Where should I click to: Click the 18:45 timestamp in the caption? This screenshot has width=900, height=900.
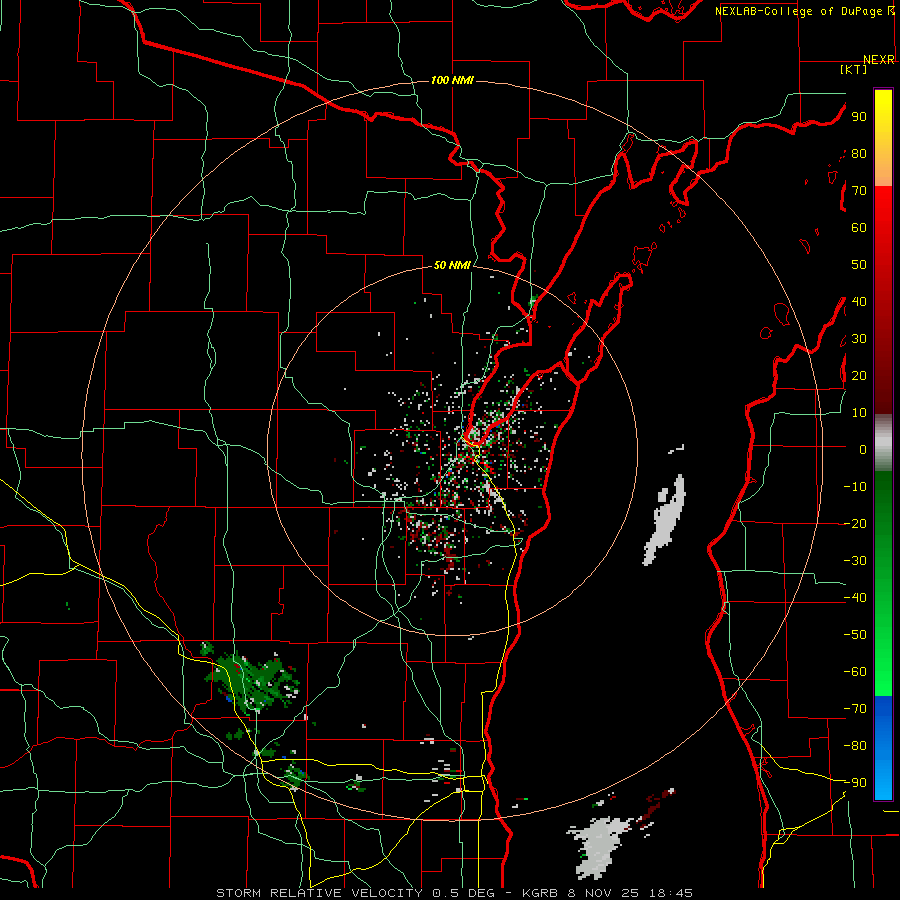pyautogui.click(x=670, y=893)
